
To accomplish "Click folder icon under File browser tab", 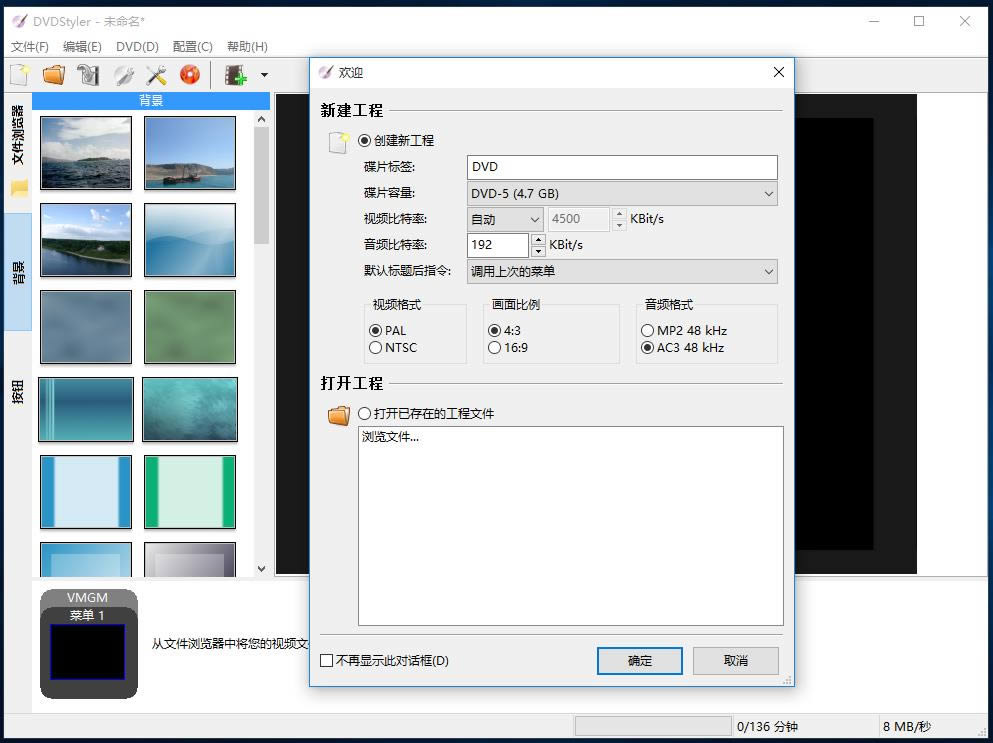I will click(x=19, y=188).
